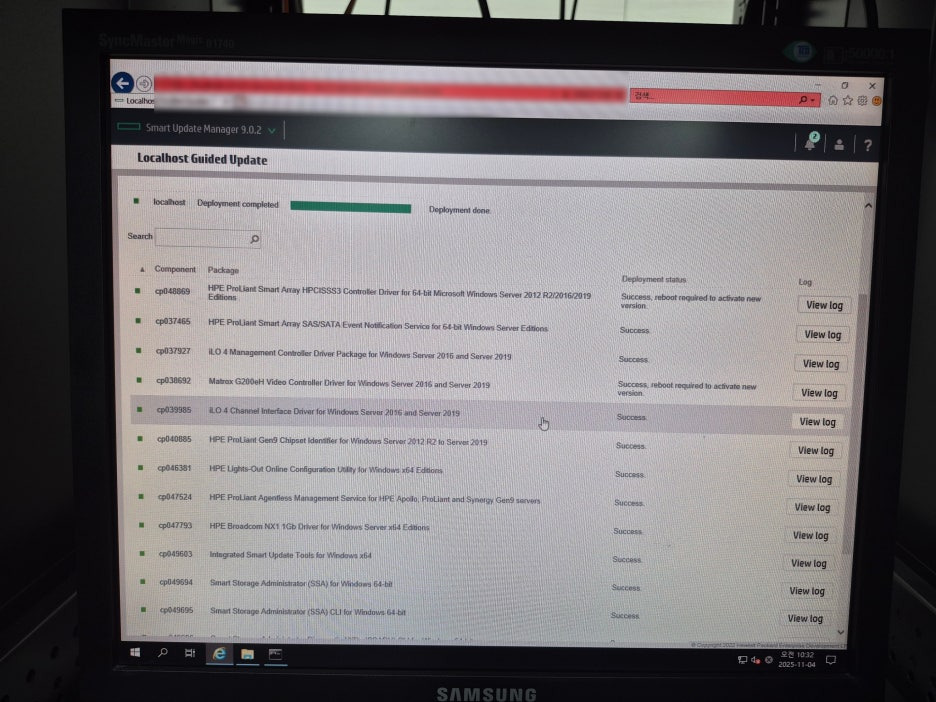The image size is (936, 702).
Task: Sort by the Component column header
Action: click(x=175, y=269)
